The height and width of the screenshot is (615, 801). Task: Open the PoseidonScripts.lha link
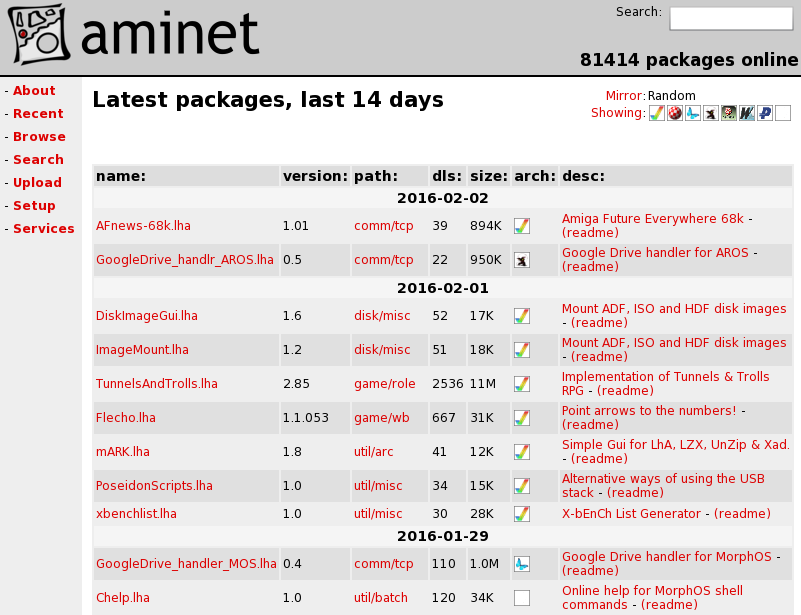click(154, 485)
